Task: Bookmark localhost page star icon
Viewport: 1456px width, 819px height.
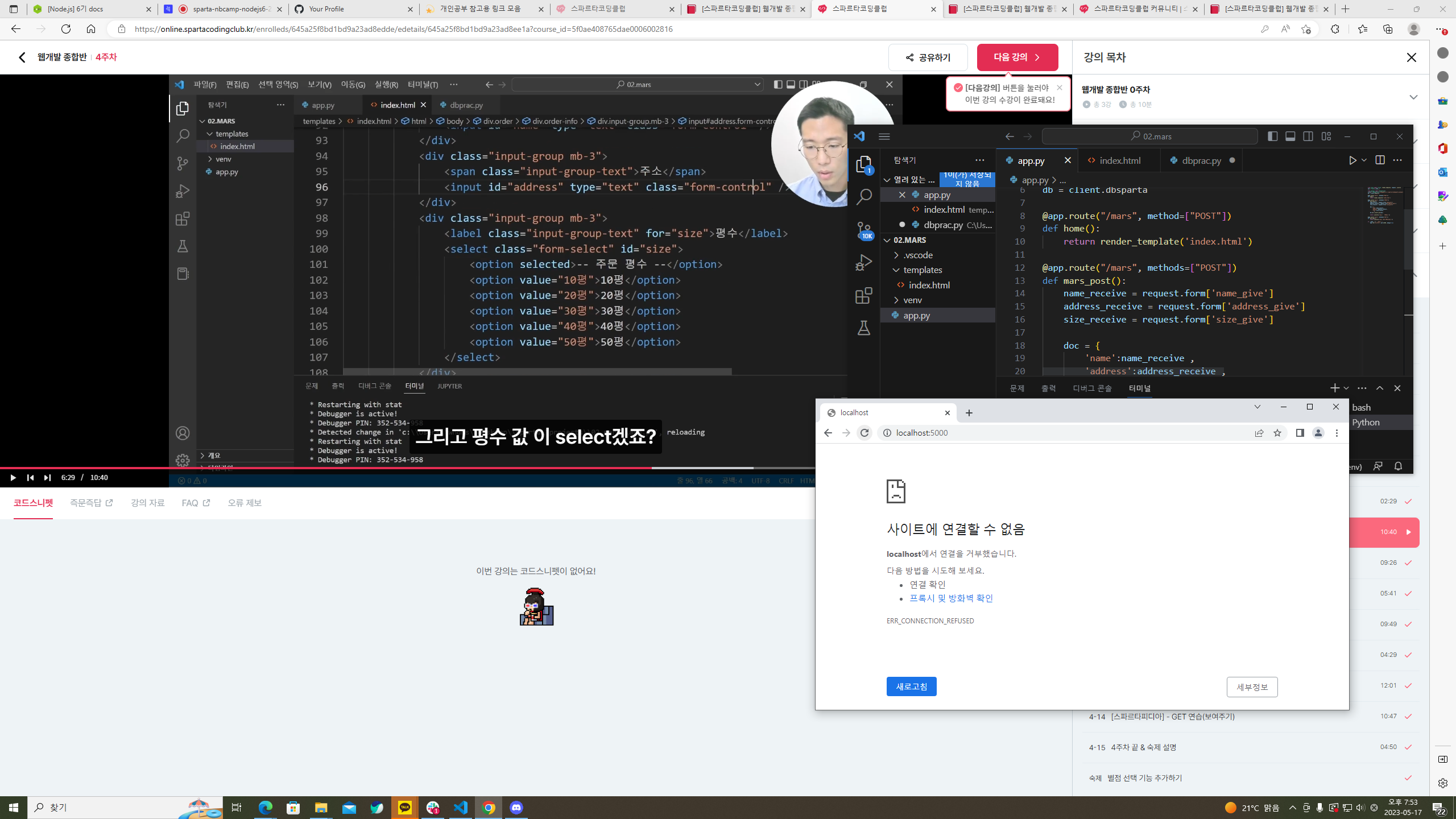Action: point(1277,433)
